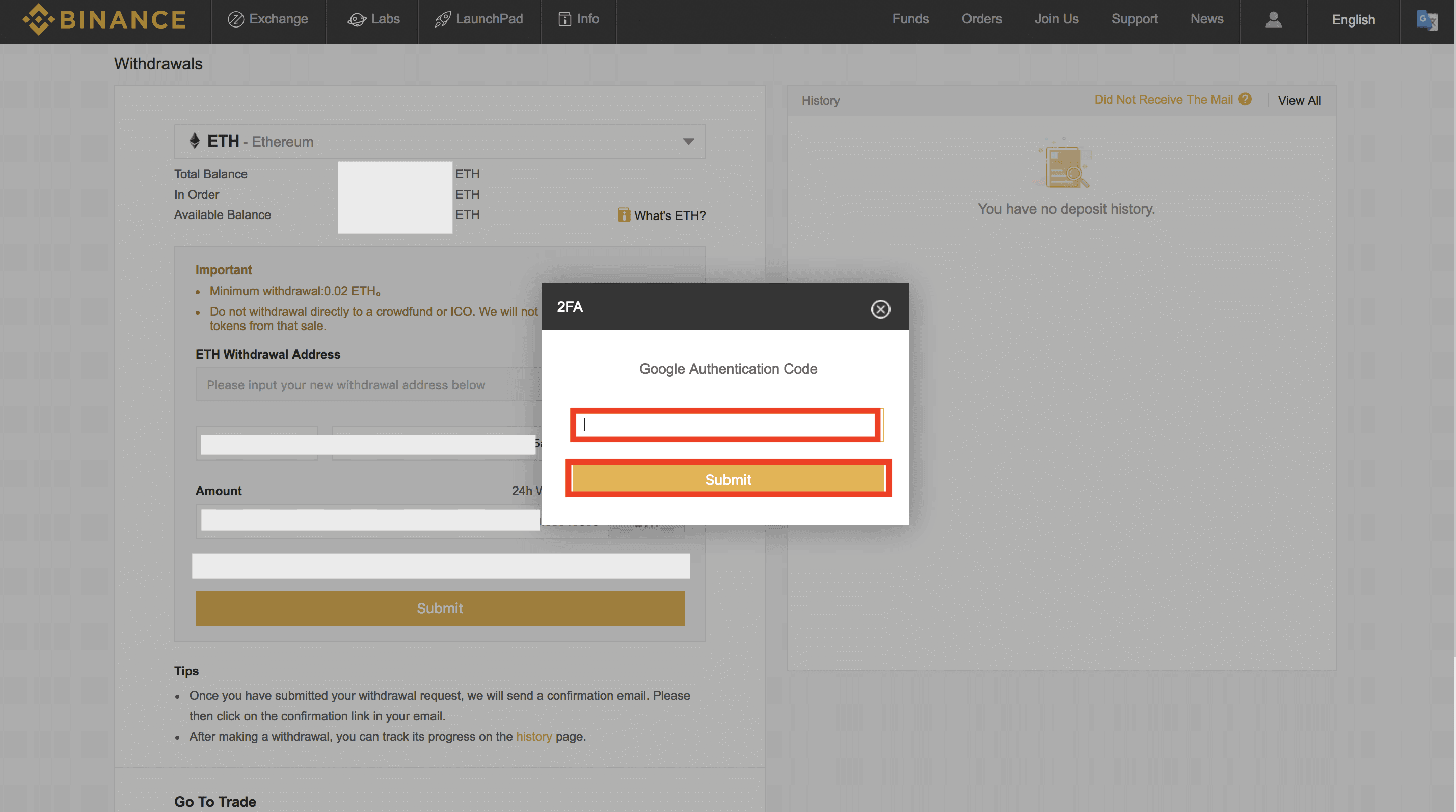Click the help icon next to Did Not Receive The Mail
This screenshot has width=1456, height=812.
(x=1245, y=99)
